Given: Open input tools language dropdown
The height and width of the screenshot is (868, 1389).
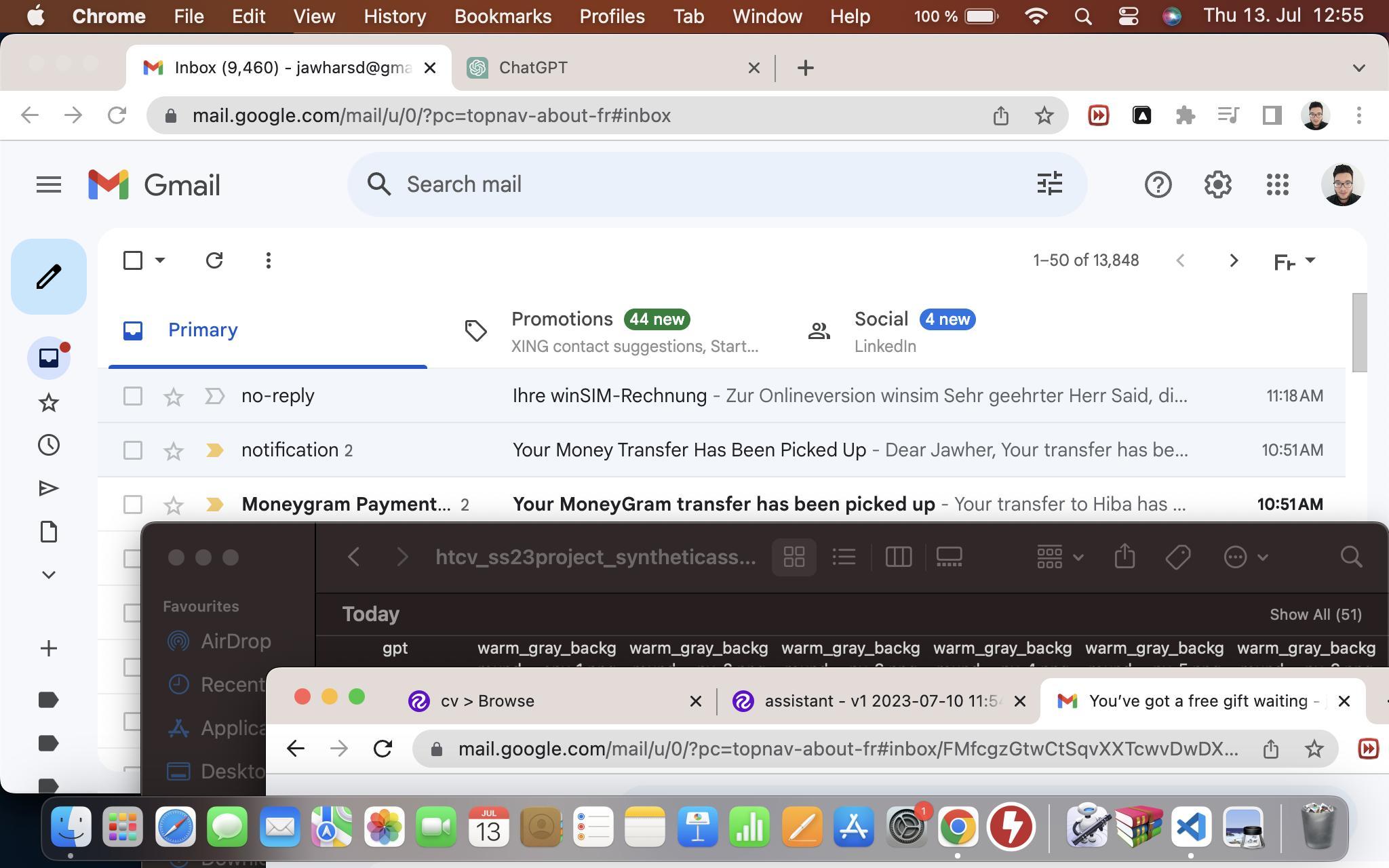Looking at the screenshot, I should 1295,261.
